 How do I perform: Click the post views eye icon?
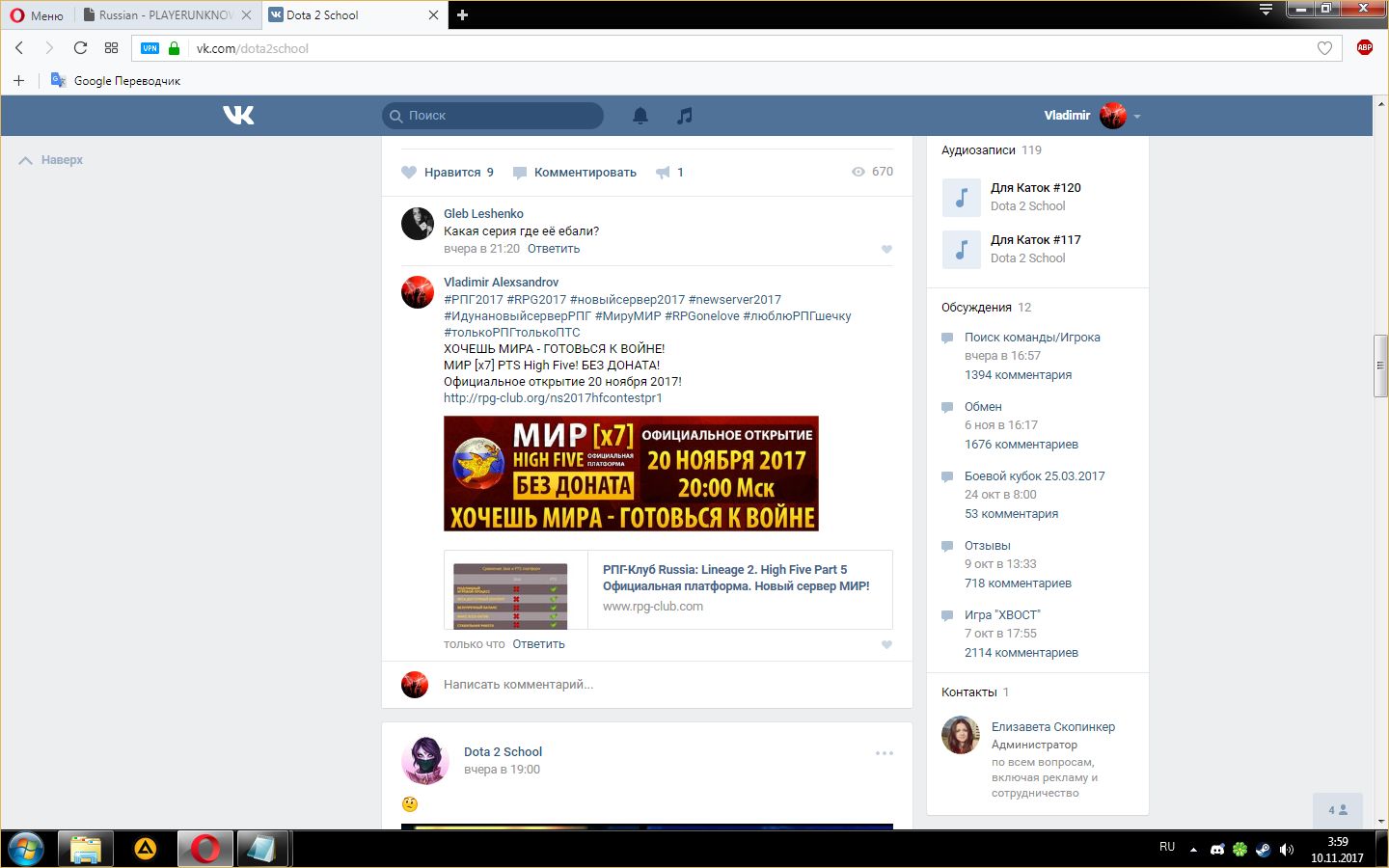[858, 172]
